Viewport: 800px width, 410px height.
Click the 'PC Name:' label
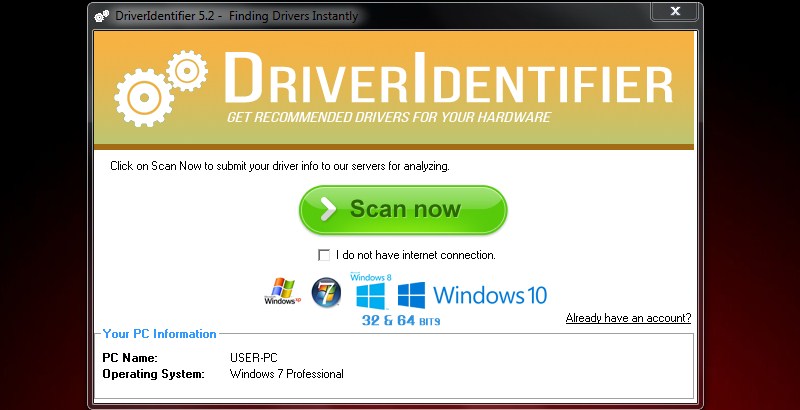click(x=130, y=358)
